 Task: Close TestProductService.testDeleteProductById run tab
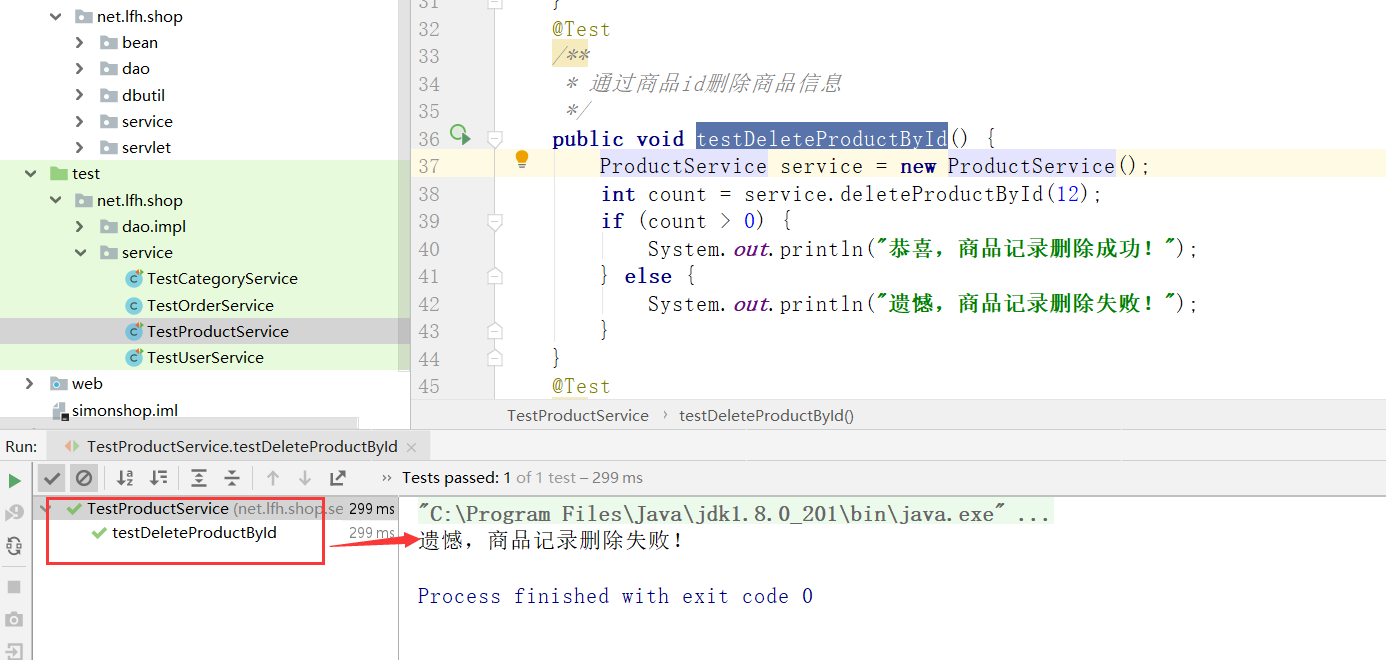pos(411,447)
